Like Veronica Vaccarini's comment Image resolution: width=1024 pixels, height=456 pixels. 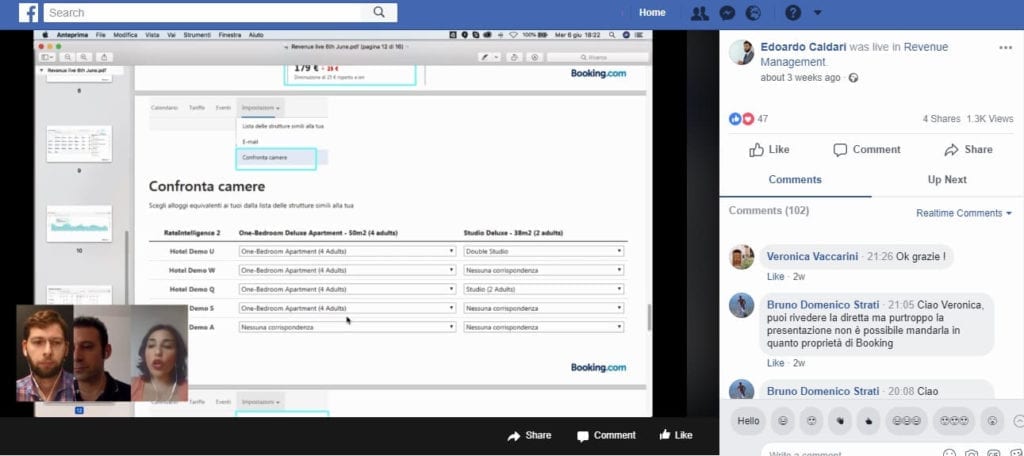(775, 276)
